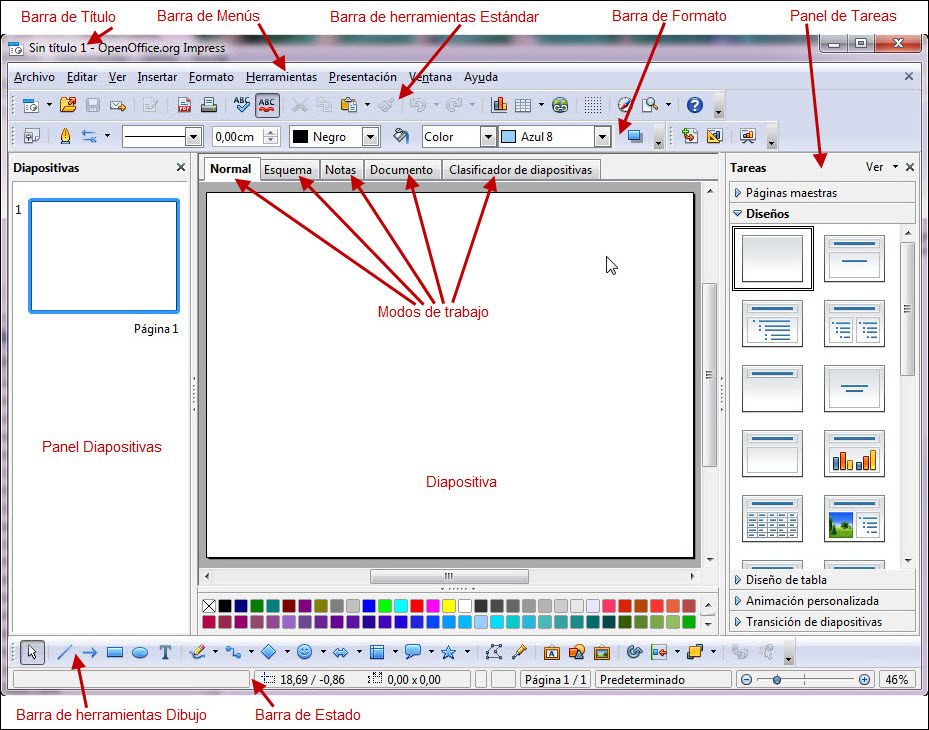Select the Symbol Shapes smiley tool
Screen dimensions: 929x730
point(305,652)
